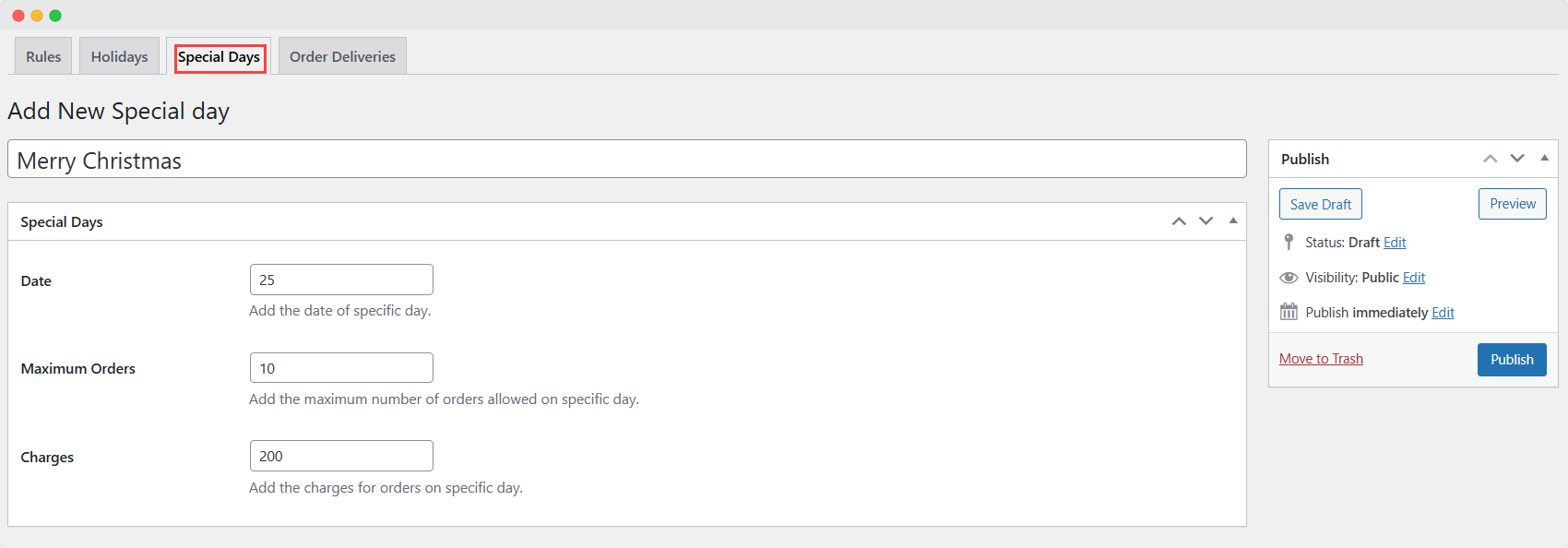Move the Special Days box up
1568x548 pixels.
tap(1179, 220)
